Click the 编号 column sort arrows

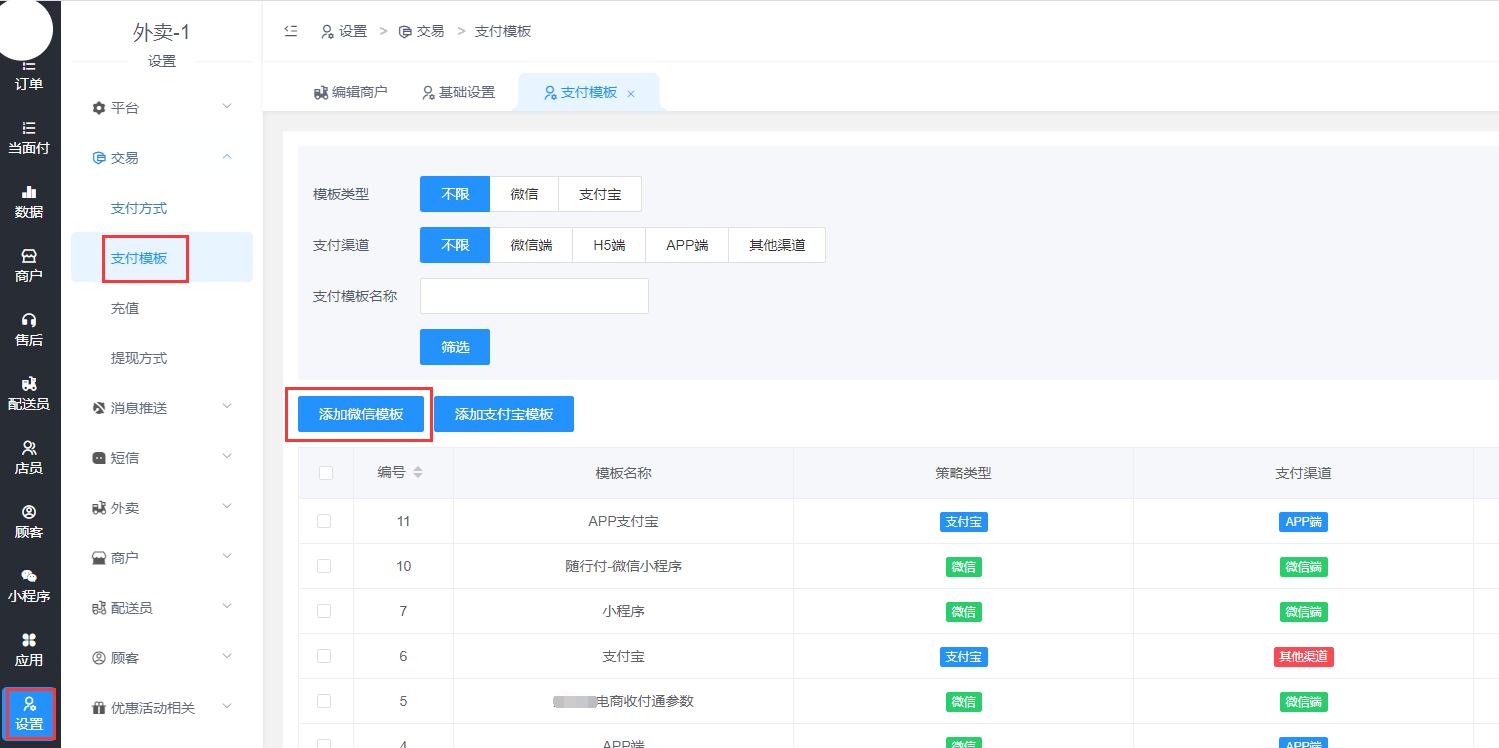tap(418, 472)
